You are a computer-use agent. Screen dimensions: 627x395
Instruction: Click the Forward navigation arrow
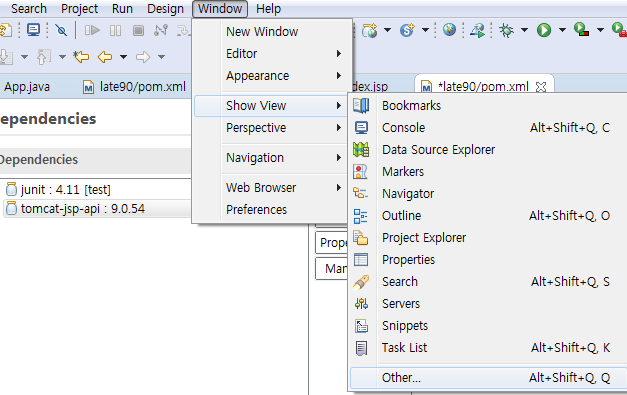click(143, 57)
